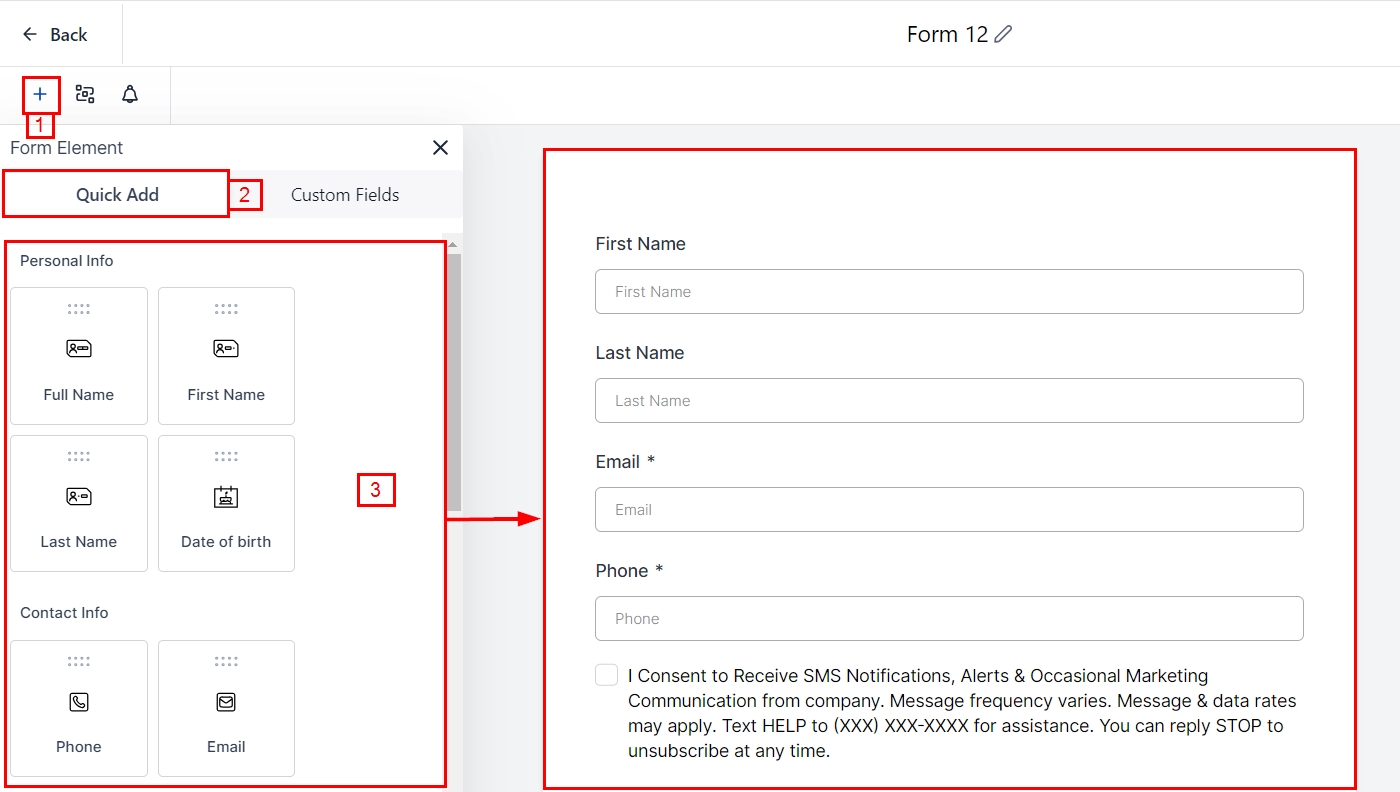Switch to the Quick Add tab

[x=117, y=195]
